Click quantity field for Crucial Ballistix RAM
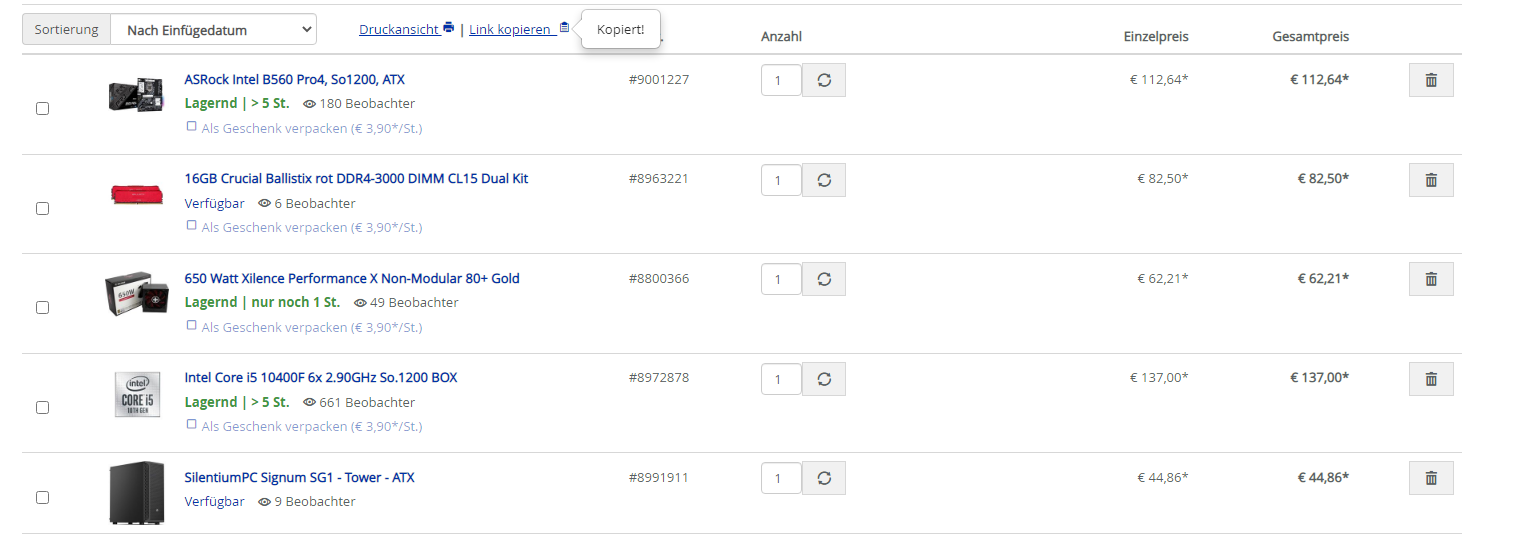 pyautogui.click(x=781, y=180)
